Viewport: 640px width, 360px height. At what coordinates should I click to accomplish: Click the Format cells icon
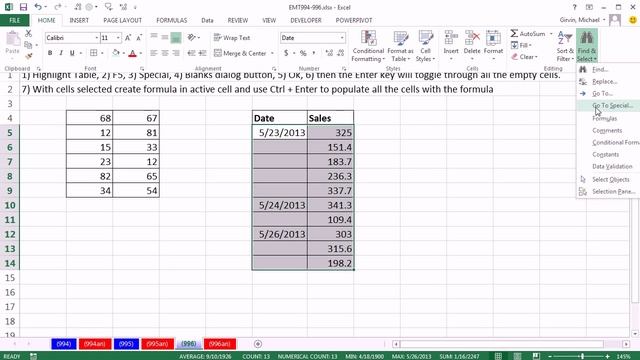point(493,38)
